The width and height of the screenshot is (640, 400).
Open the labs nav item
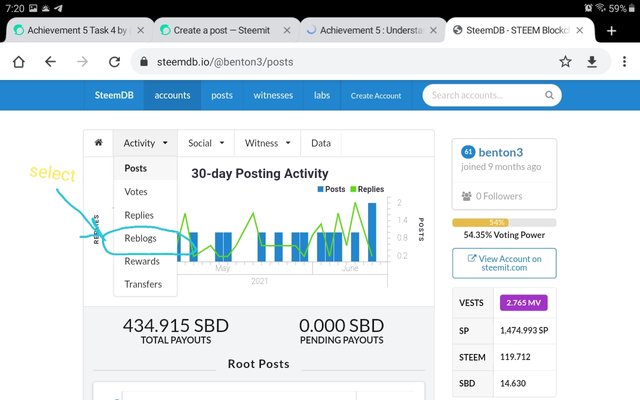tap(322, 95)
